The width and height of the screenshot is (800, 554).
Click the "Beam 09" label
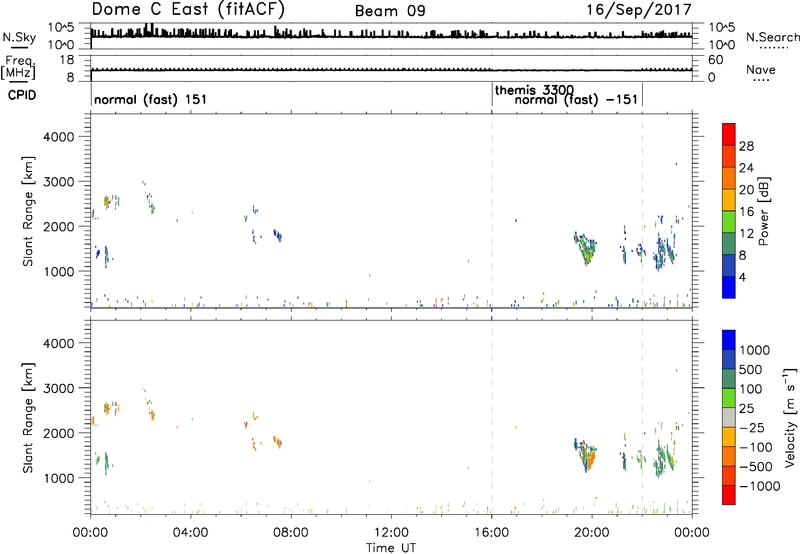tap(390, 11)
